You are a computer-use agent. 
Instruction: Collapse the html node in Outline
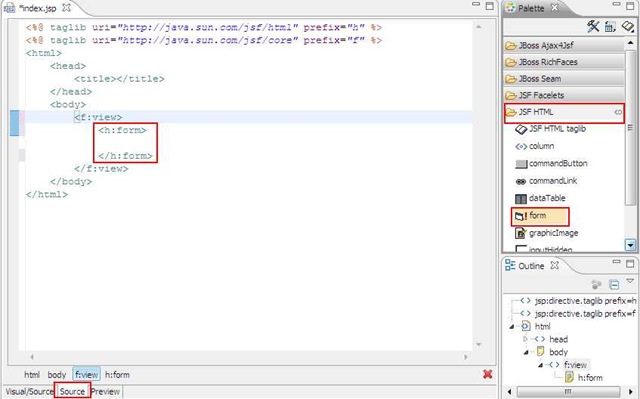pos(512,327)
